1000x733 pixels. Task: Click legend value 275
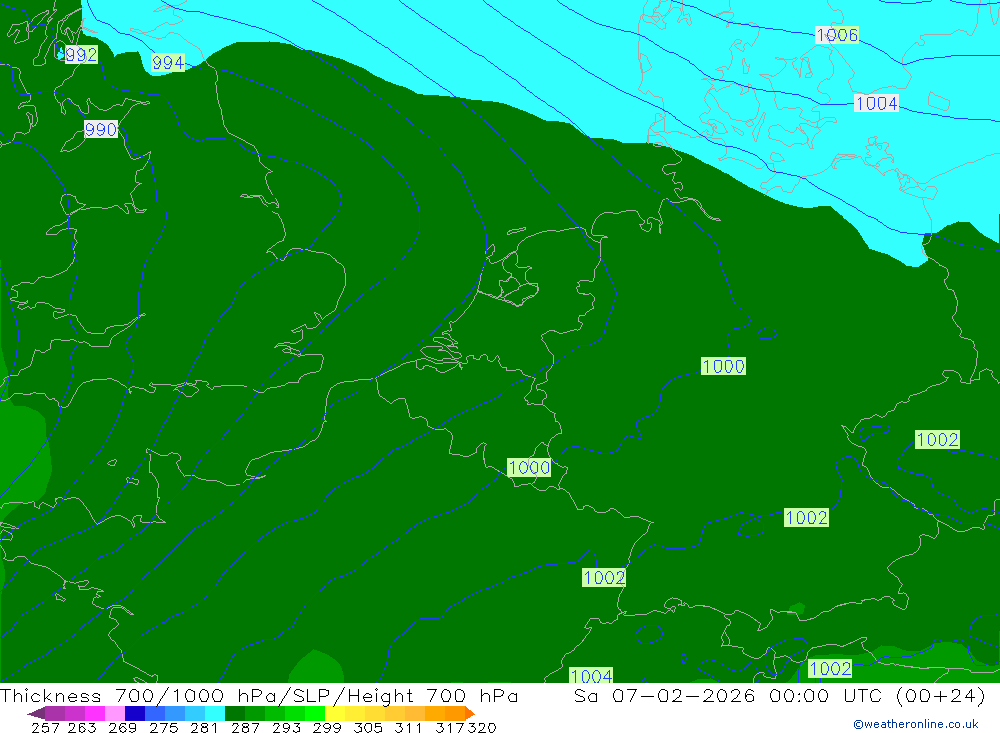163,727
